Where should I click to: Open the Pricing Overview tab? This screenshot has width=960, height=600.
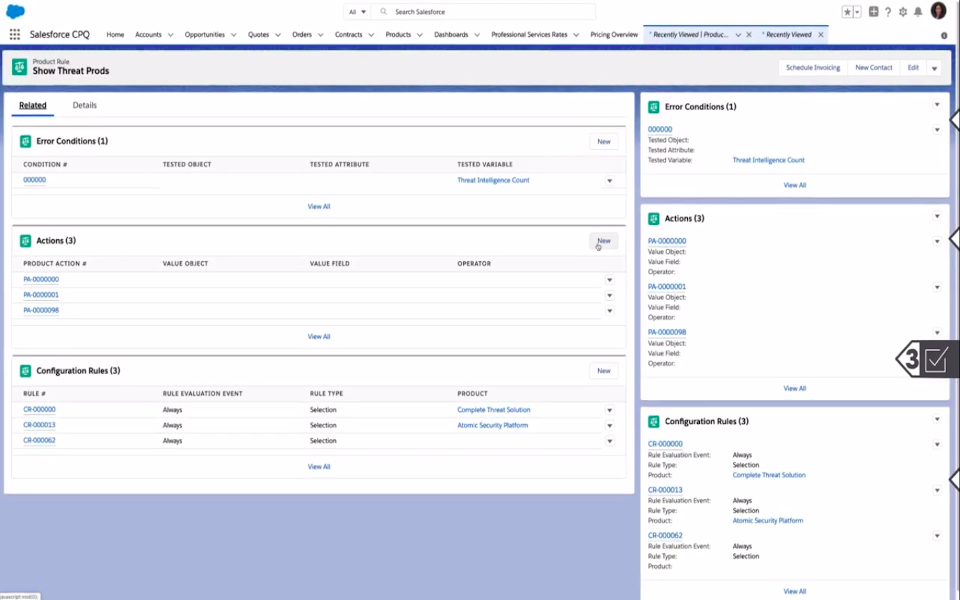614,35
